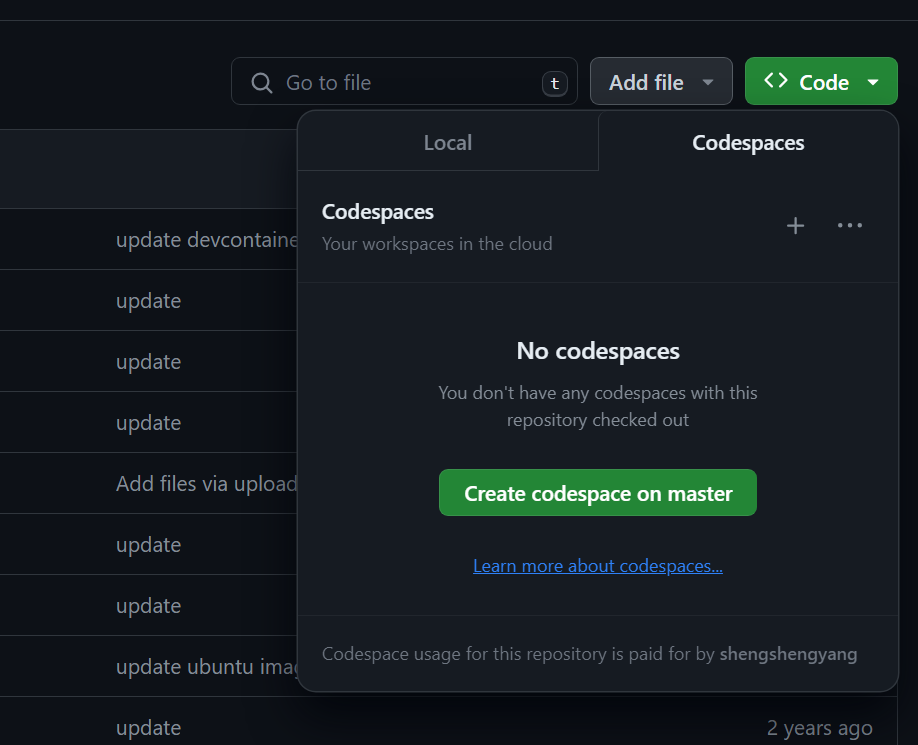Screen dimensions: 918x745
Task: Open 'update' commit directly above 'Add files via upload'
Action: pyautogui.click(x=148, y=423)
